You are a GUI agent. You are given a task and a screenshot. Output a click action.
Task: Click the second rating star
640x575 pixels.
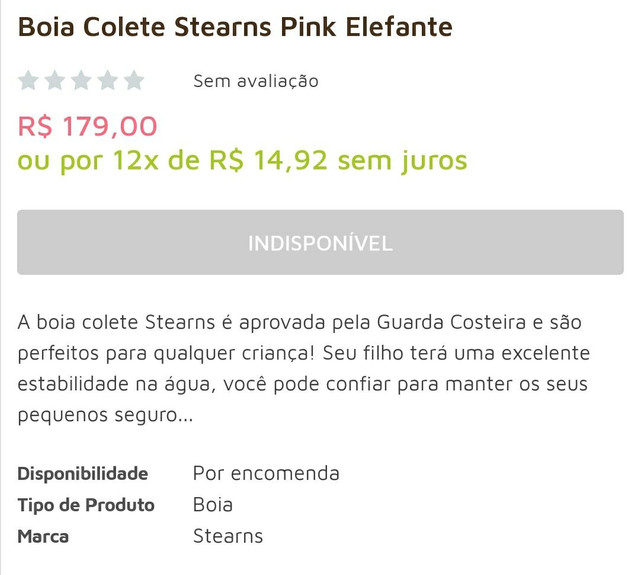(x=55, y=80)
